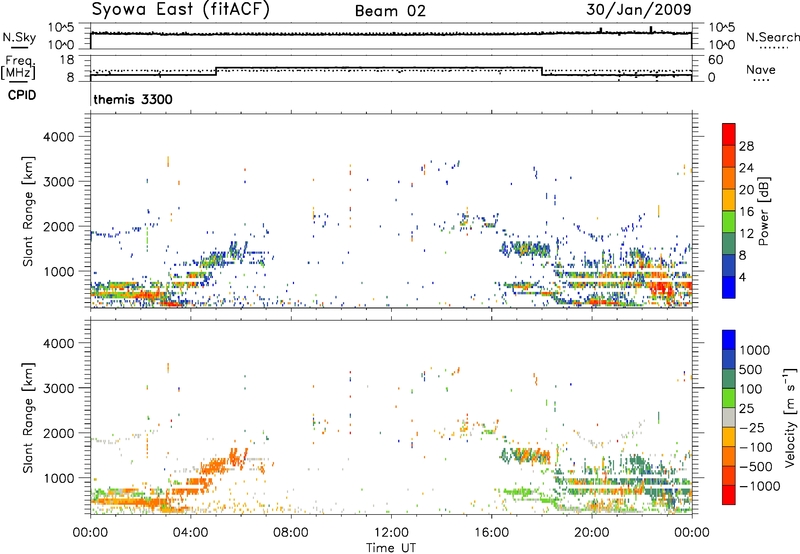
Task: Click the noise spike near 22:20 UT
Action: click(651, 30)
